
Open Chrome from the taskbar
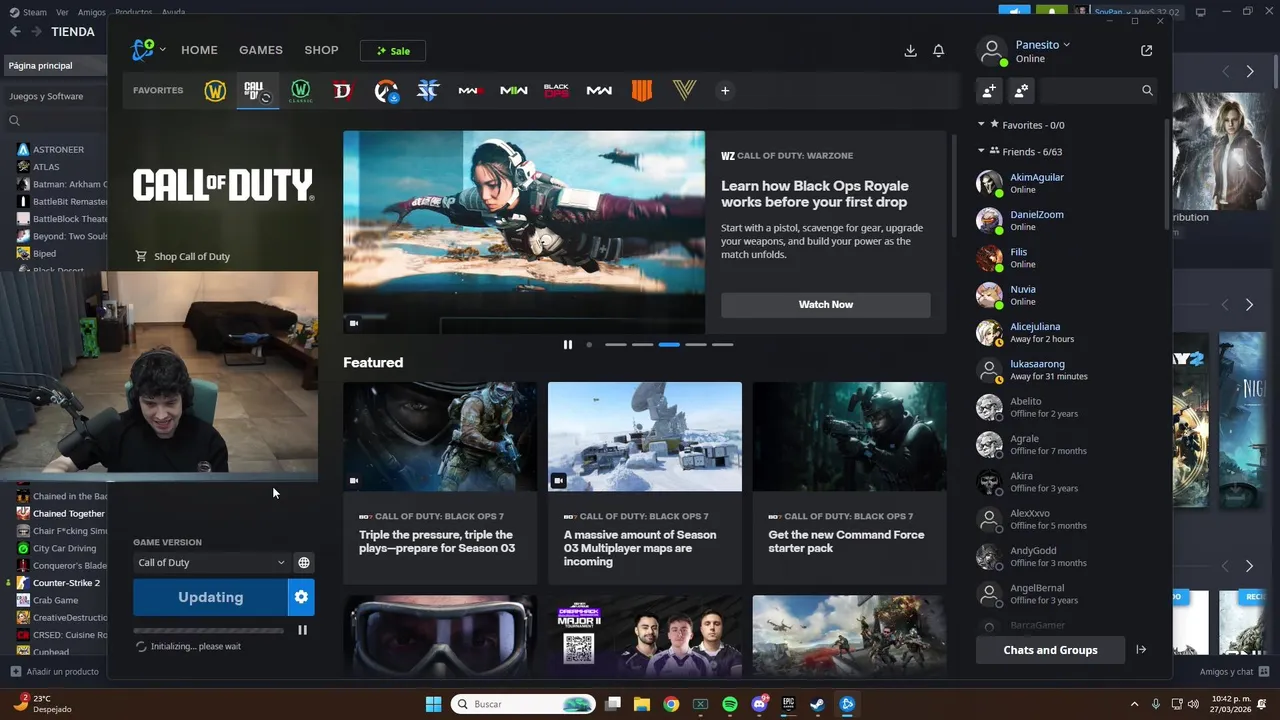[671, 704]
